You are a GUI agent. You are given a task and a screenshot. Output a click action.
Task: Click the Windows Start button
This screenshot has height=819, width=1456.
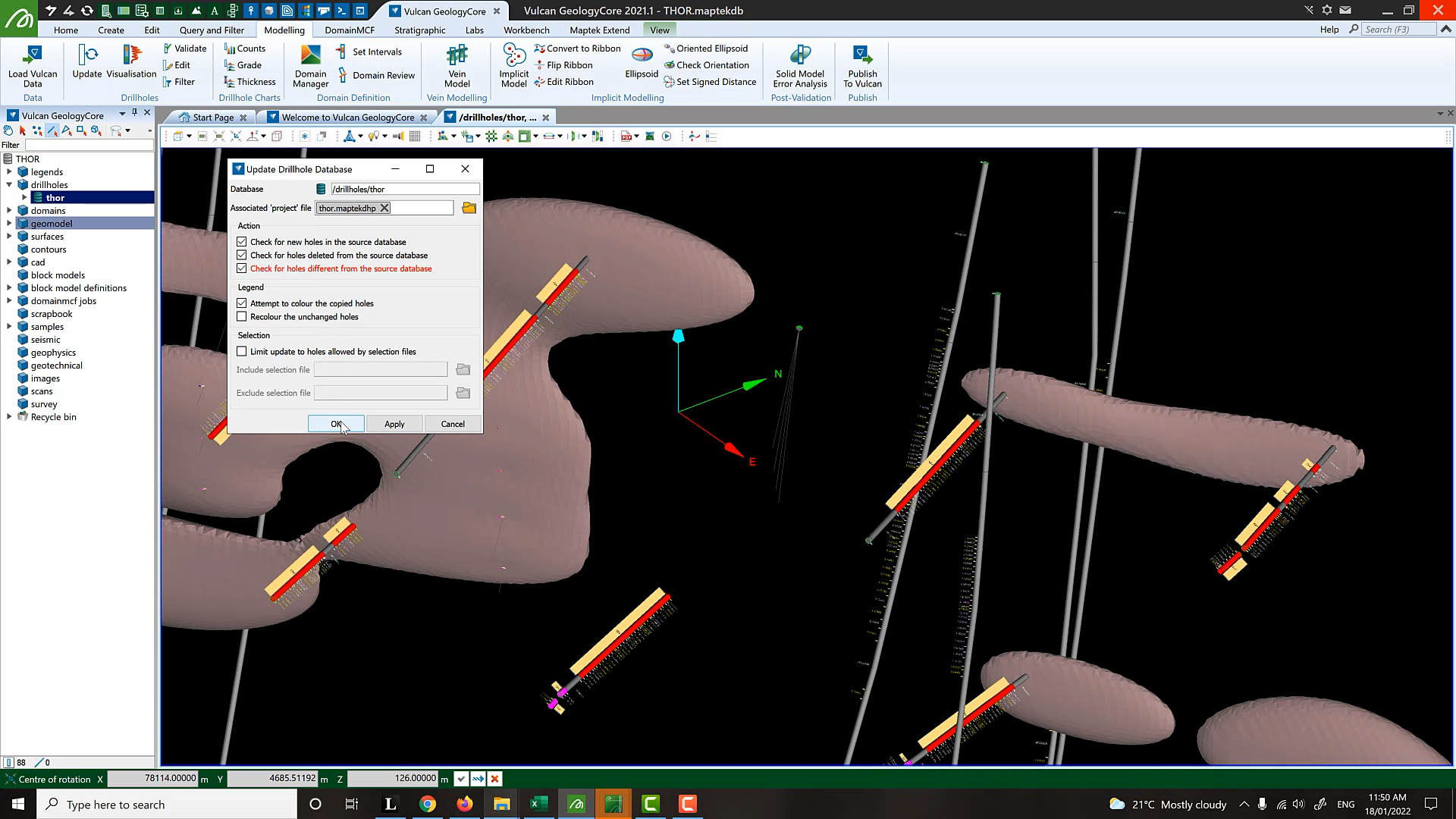tap(18, 805)
